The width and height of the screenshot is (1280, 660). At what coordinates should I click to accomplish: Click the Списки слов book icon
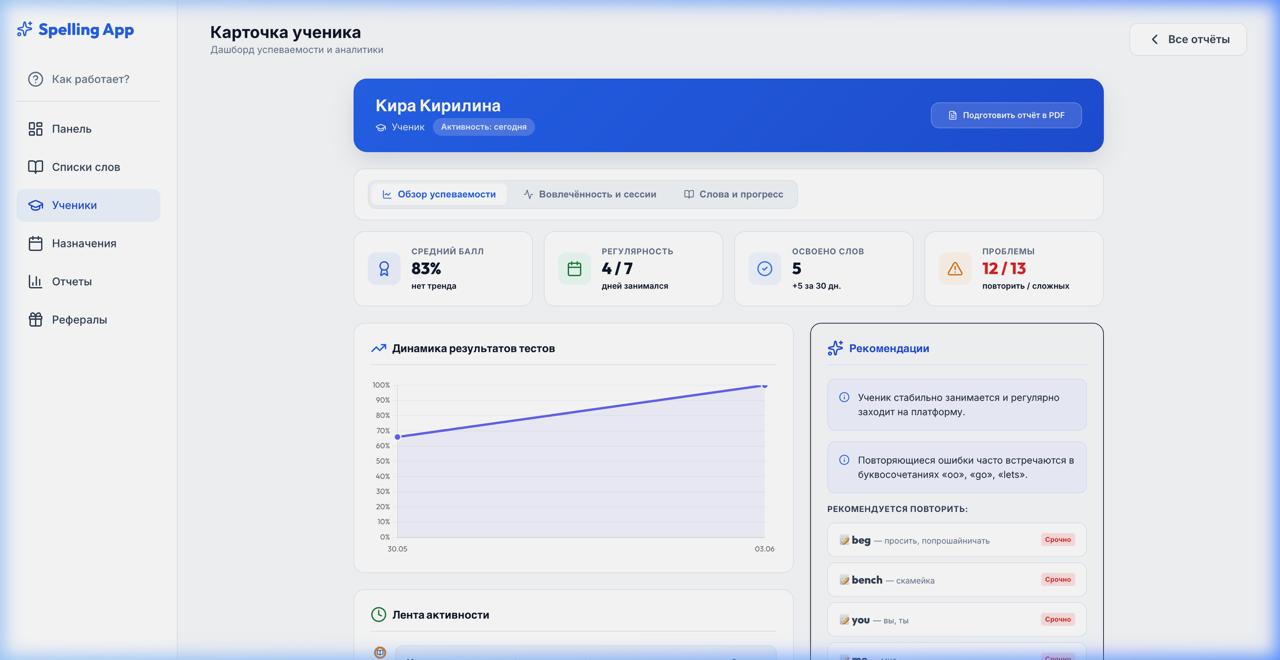(36, 167)
